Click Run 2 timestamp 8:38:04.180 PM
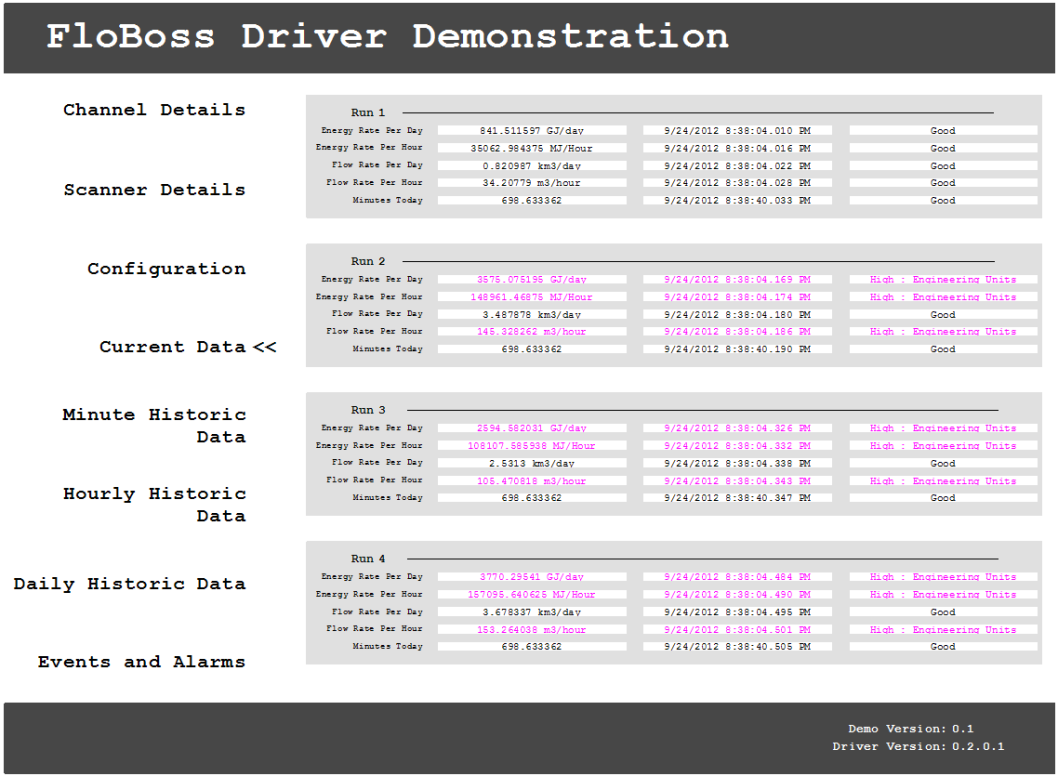Image resolution: width=1058 pixels, height=776 pixels. 737,314
